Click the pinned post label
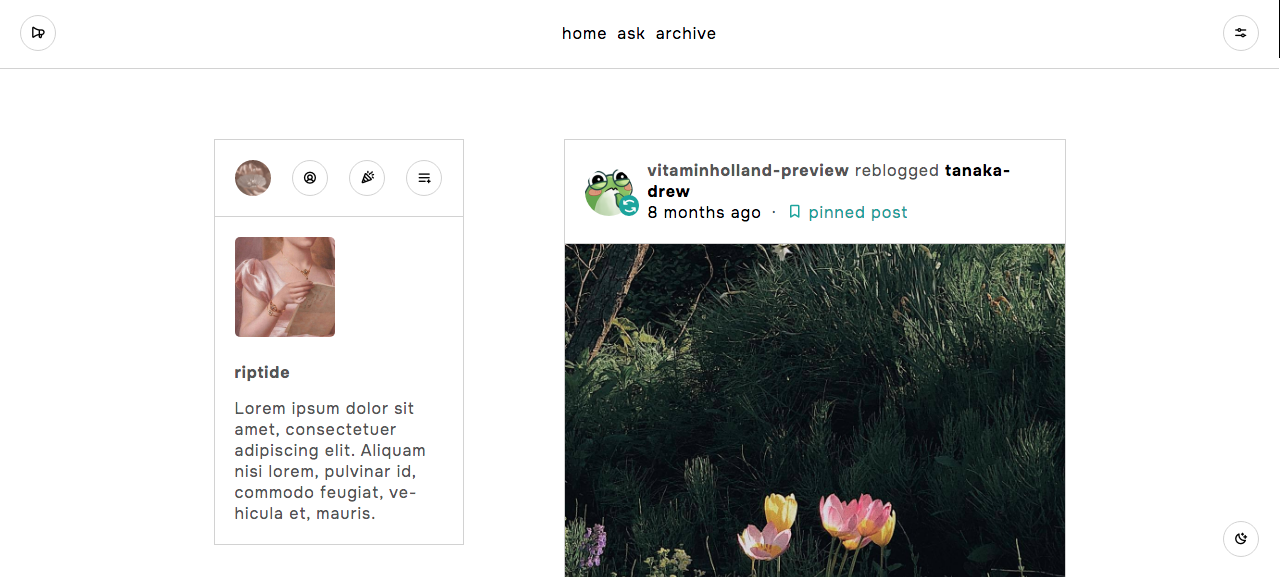The height and width of the screenshot is (577, 1280). tap(858, 212)
